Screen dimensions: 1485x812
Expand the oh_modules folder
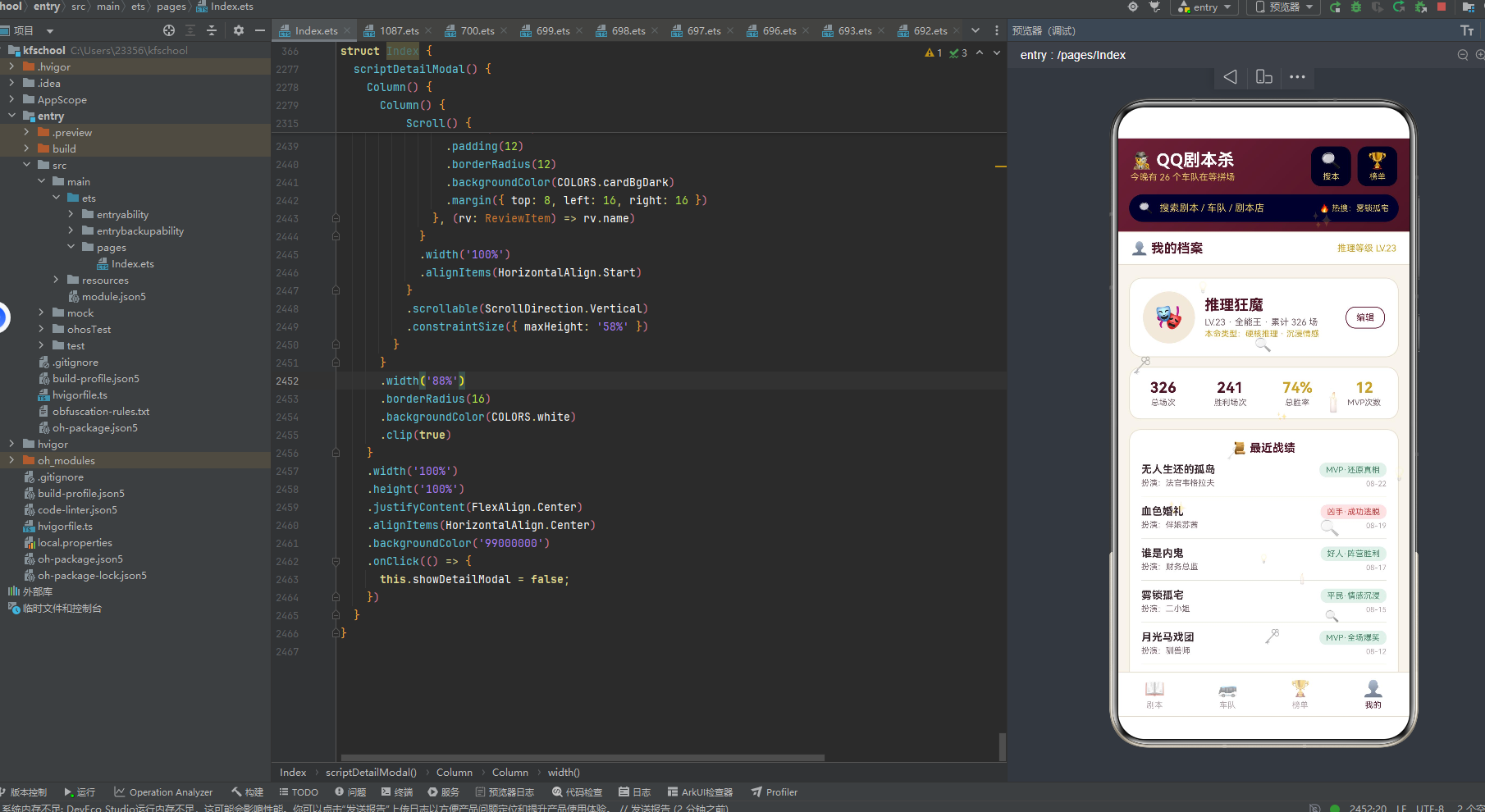point(11,460)
